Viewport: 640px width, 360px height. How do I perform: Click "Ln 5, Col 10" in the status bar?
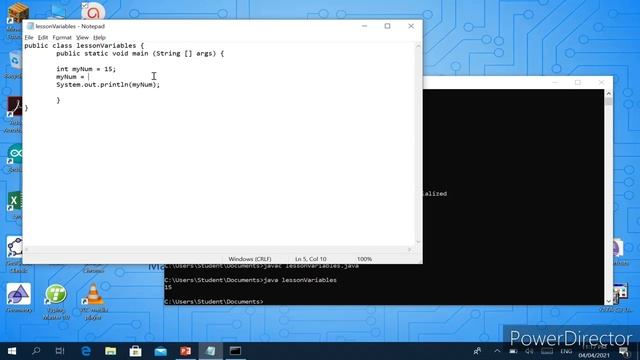pyautogui.click(x=311, y=259)
